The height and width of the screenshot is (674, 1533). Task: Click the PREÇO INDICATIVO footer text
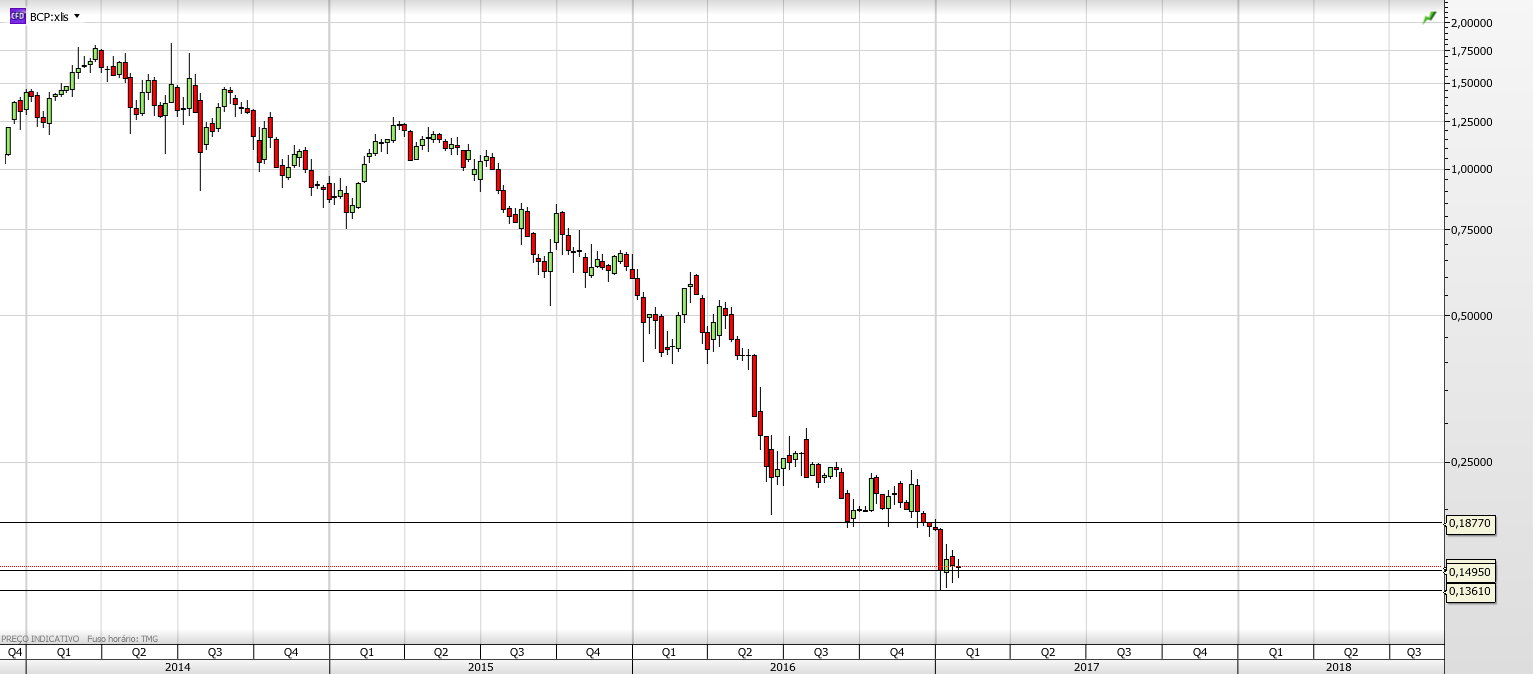(x=40, y=638)
